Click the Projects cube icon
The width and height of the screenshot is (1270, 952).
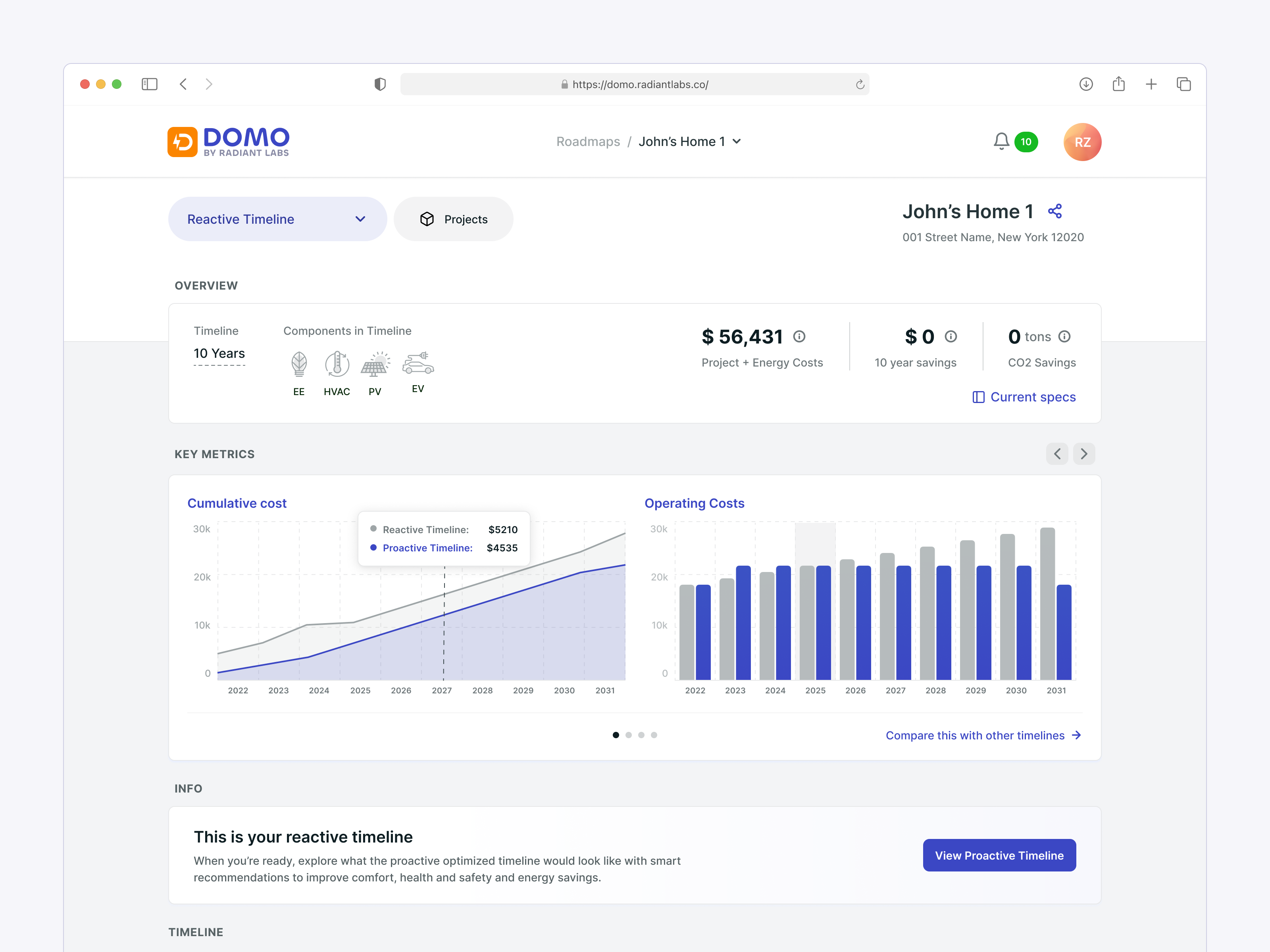[x=428, y=219]
